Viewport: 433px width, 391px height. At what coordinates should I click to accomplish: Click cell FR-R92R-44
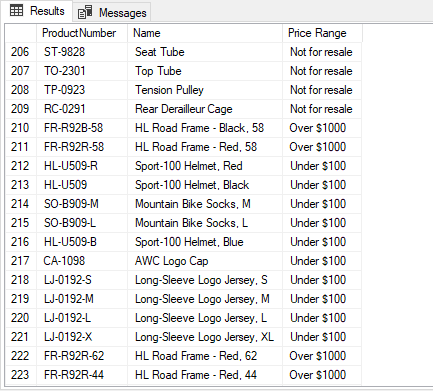click(x=82, y=375)
